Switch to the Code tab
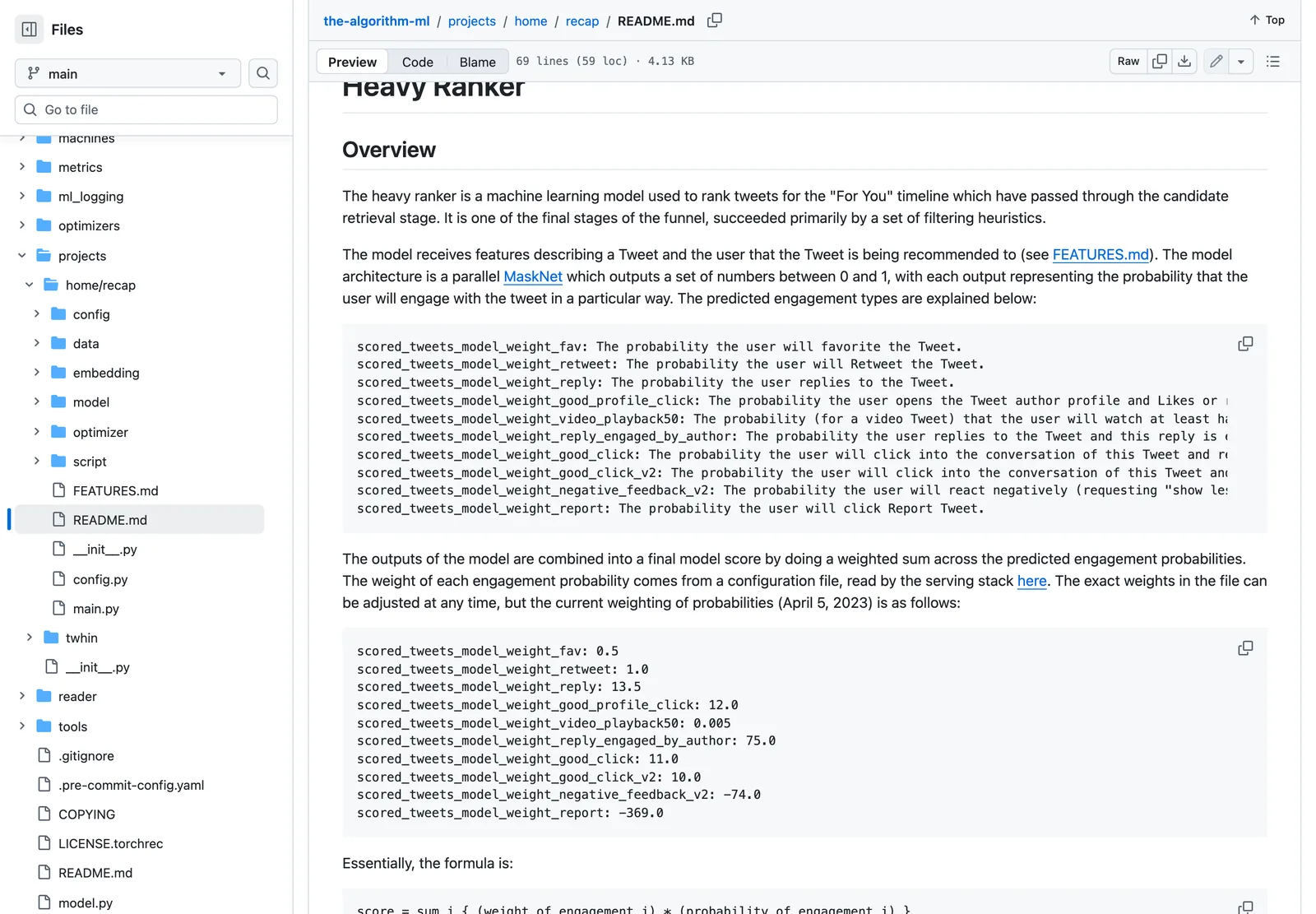This screenshot has height=914, width=1316. (x=418, y=62)
